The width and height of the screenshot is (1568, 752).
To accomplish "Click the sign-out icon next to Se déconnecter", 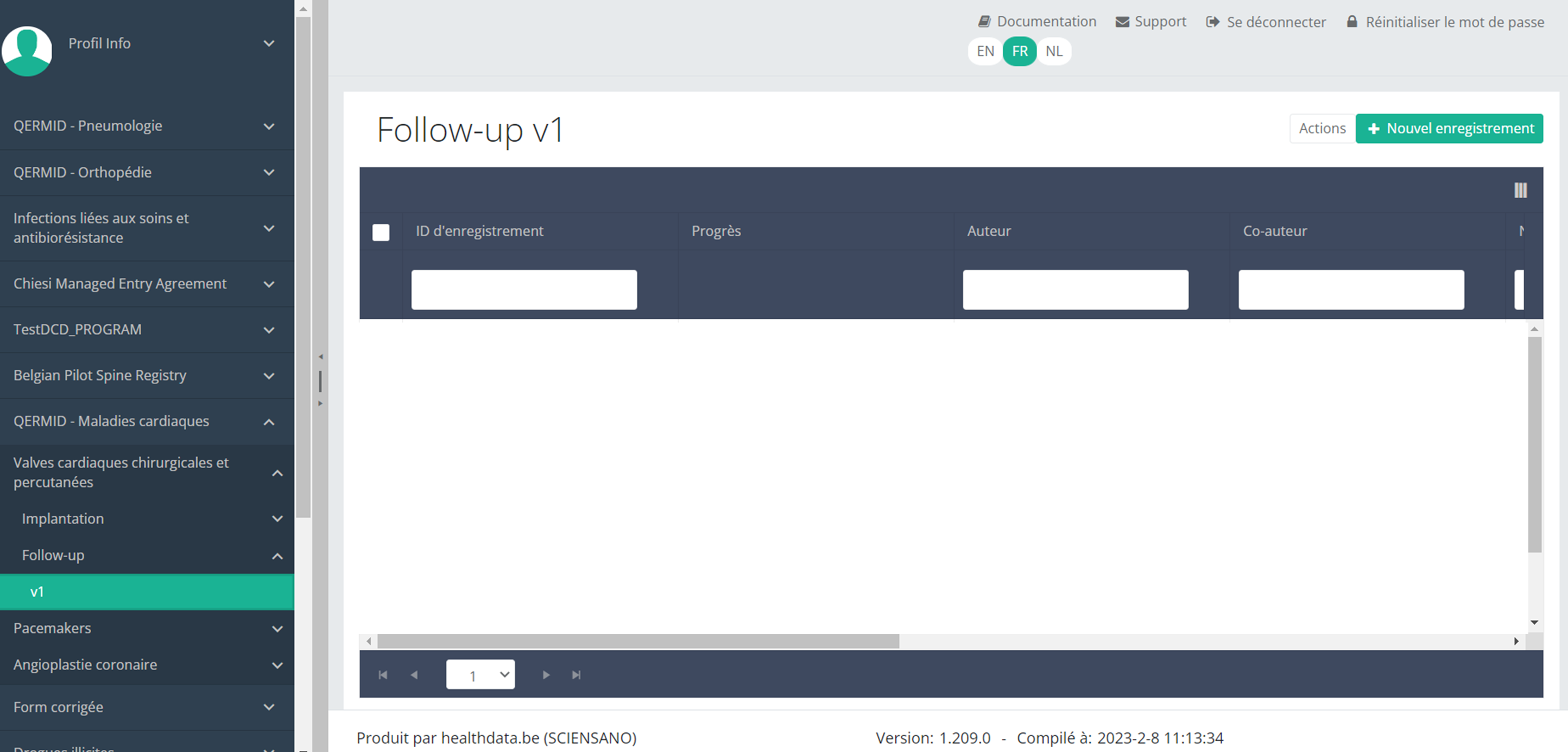I will coord(1212,22).
